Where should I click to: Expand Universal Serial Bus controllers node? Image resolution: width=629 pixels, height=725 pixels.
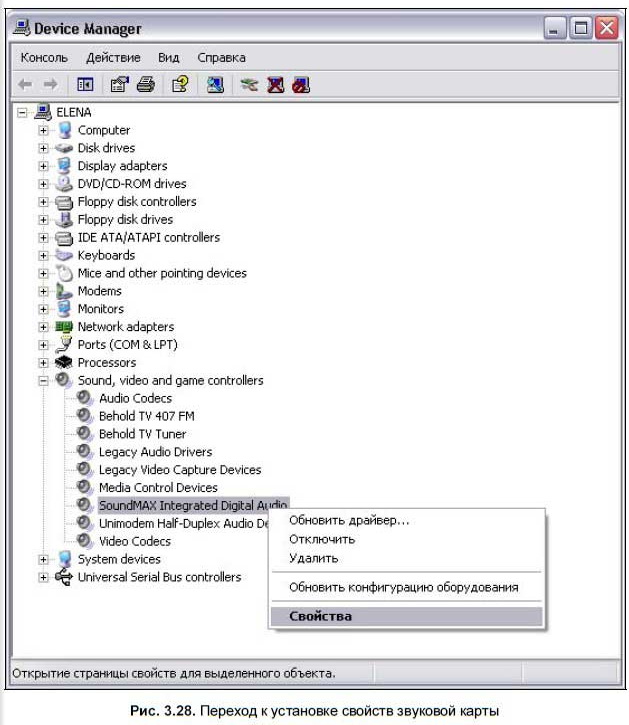43,578
